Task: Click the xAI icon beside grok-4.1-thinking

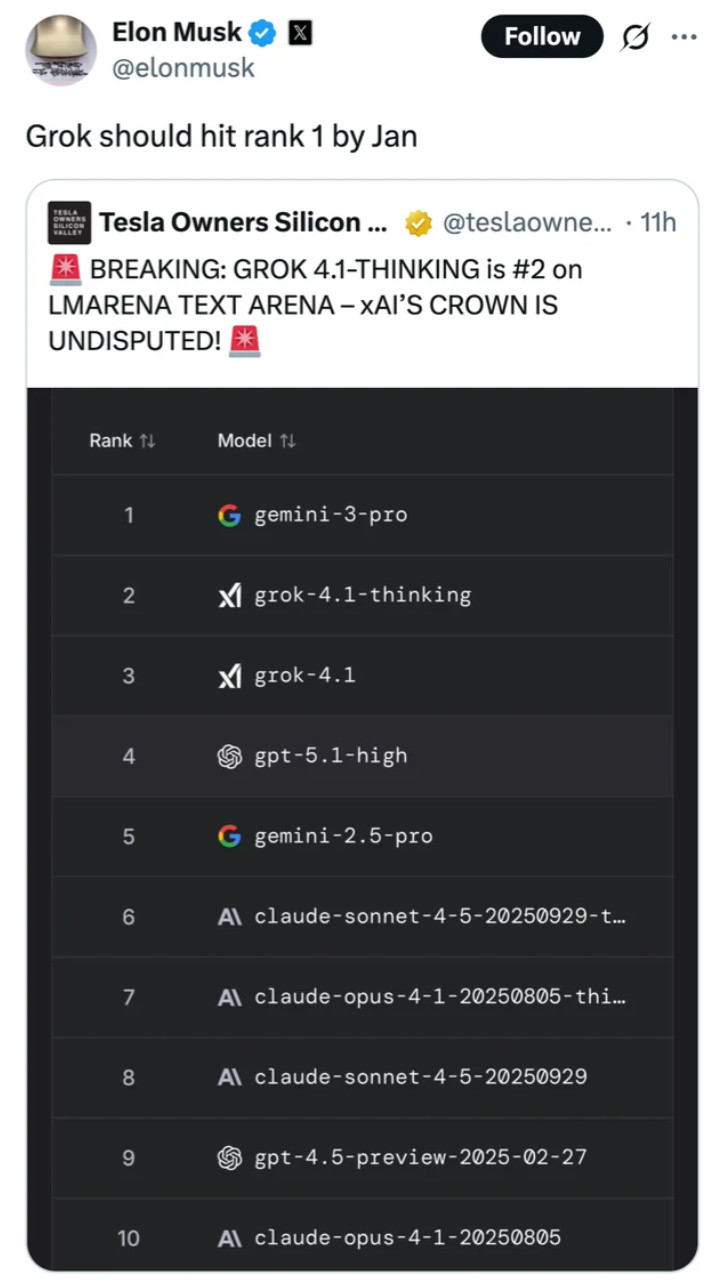Action: click(x=229, y=596)
